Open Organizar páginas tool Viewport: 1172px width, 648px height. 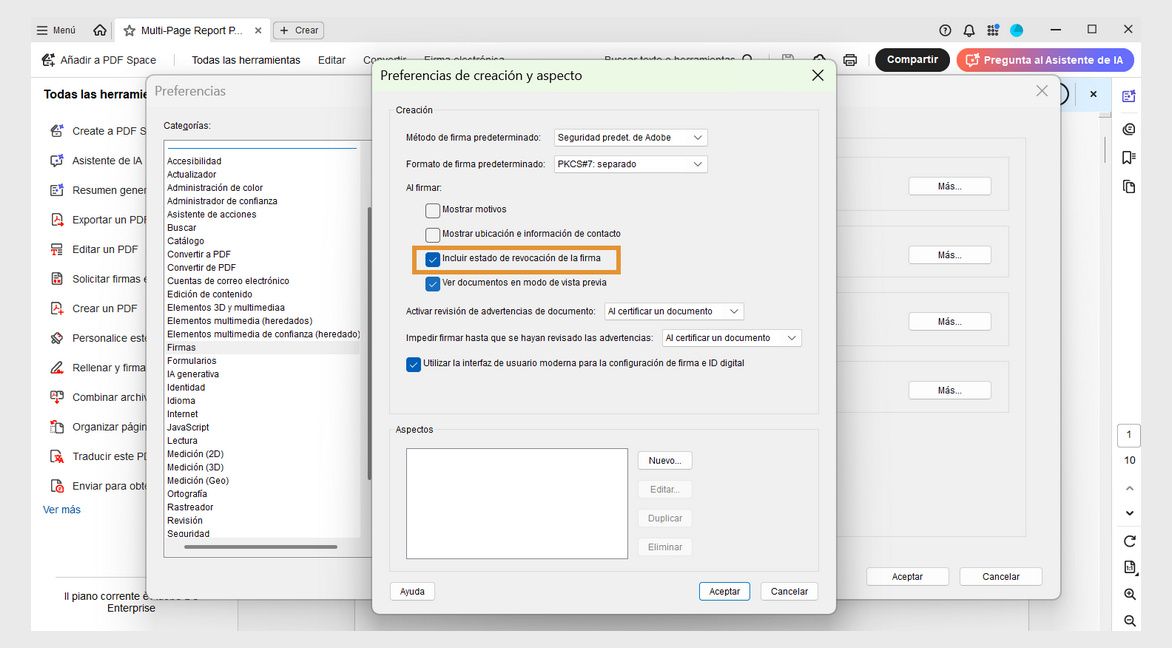[x=98, y=427]
